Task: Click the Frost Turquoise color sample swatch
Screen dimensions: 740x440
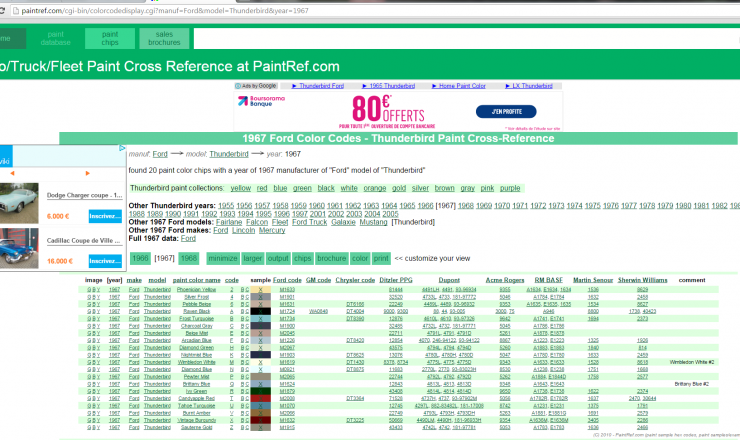Action: (x=260, y=319)
